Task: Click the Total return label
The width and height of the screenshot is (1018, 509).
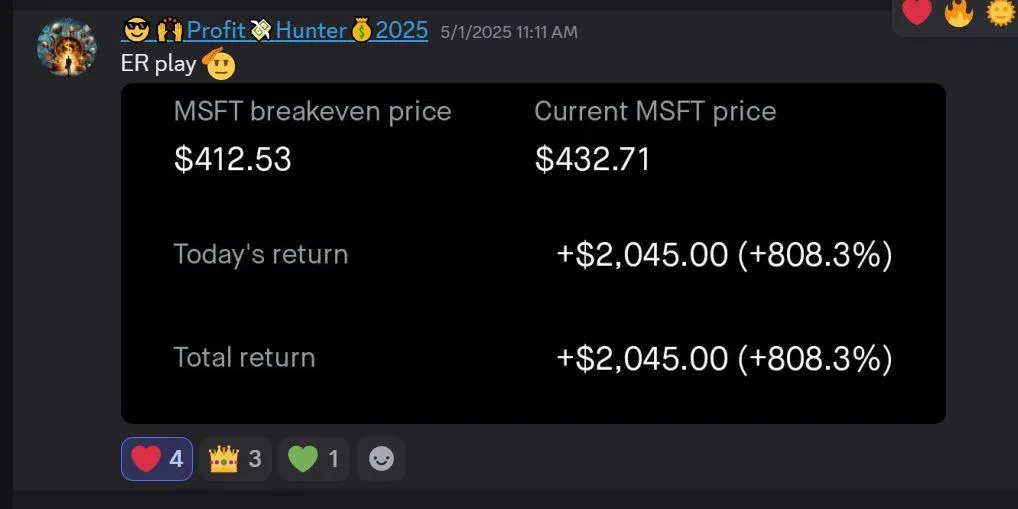Action: point(244,357)
